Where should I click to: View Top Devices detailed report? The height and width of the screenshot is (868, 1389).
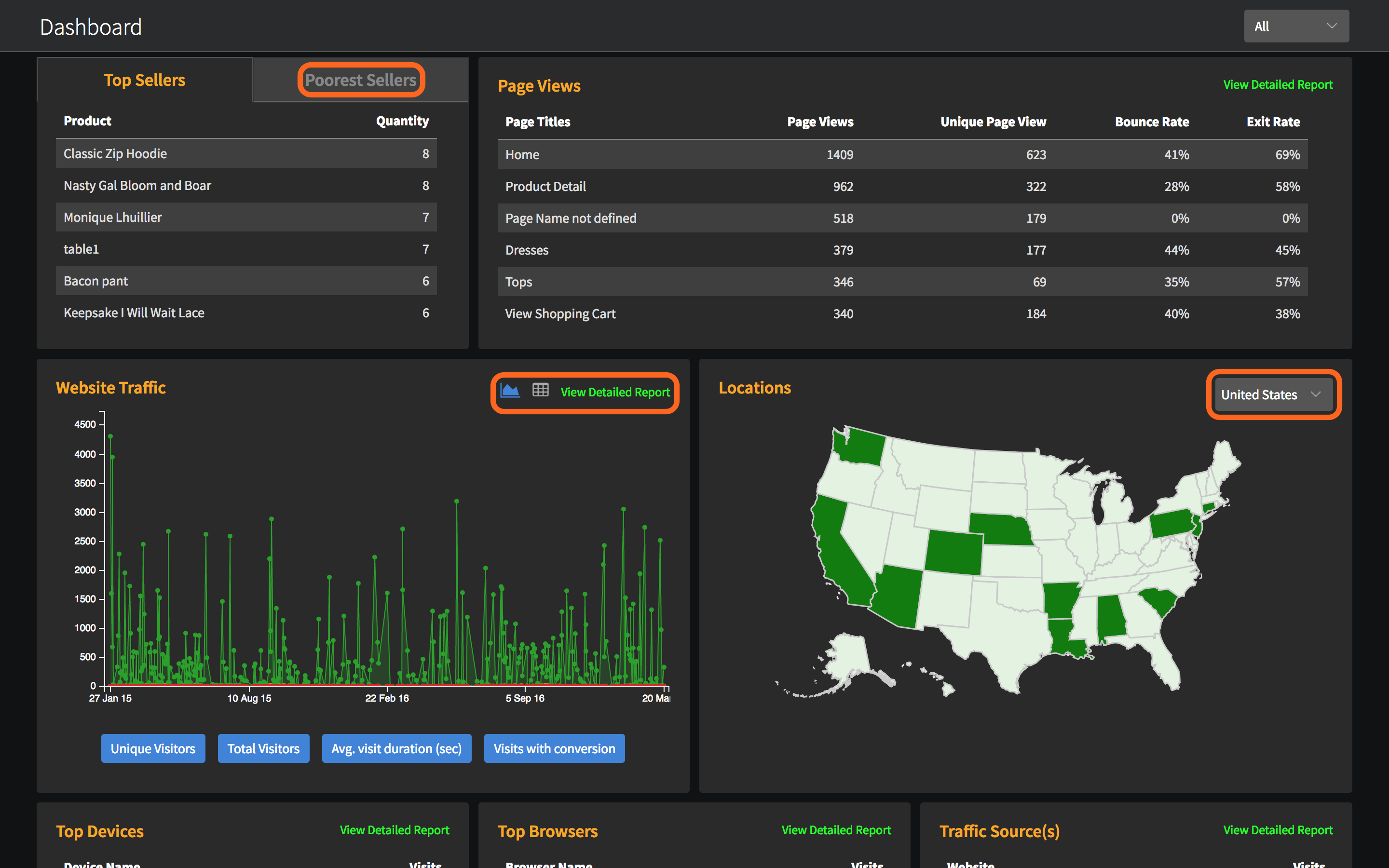tap(395, 829)
